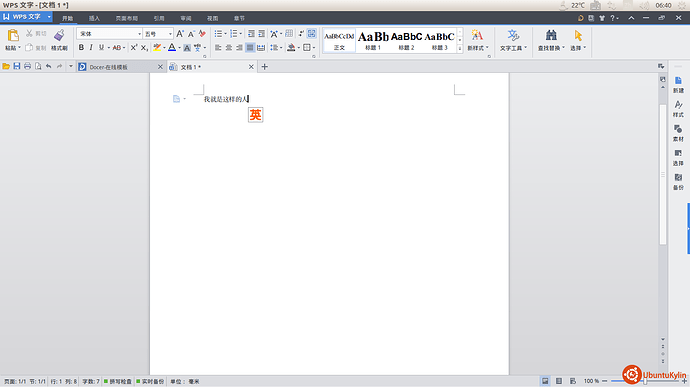Apply subscript X₂ formatting
Viewport: 690px width, 387px height.
click(x=144, y=48)
